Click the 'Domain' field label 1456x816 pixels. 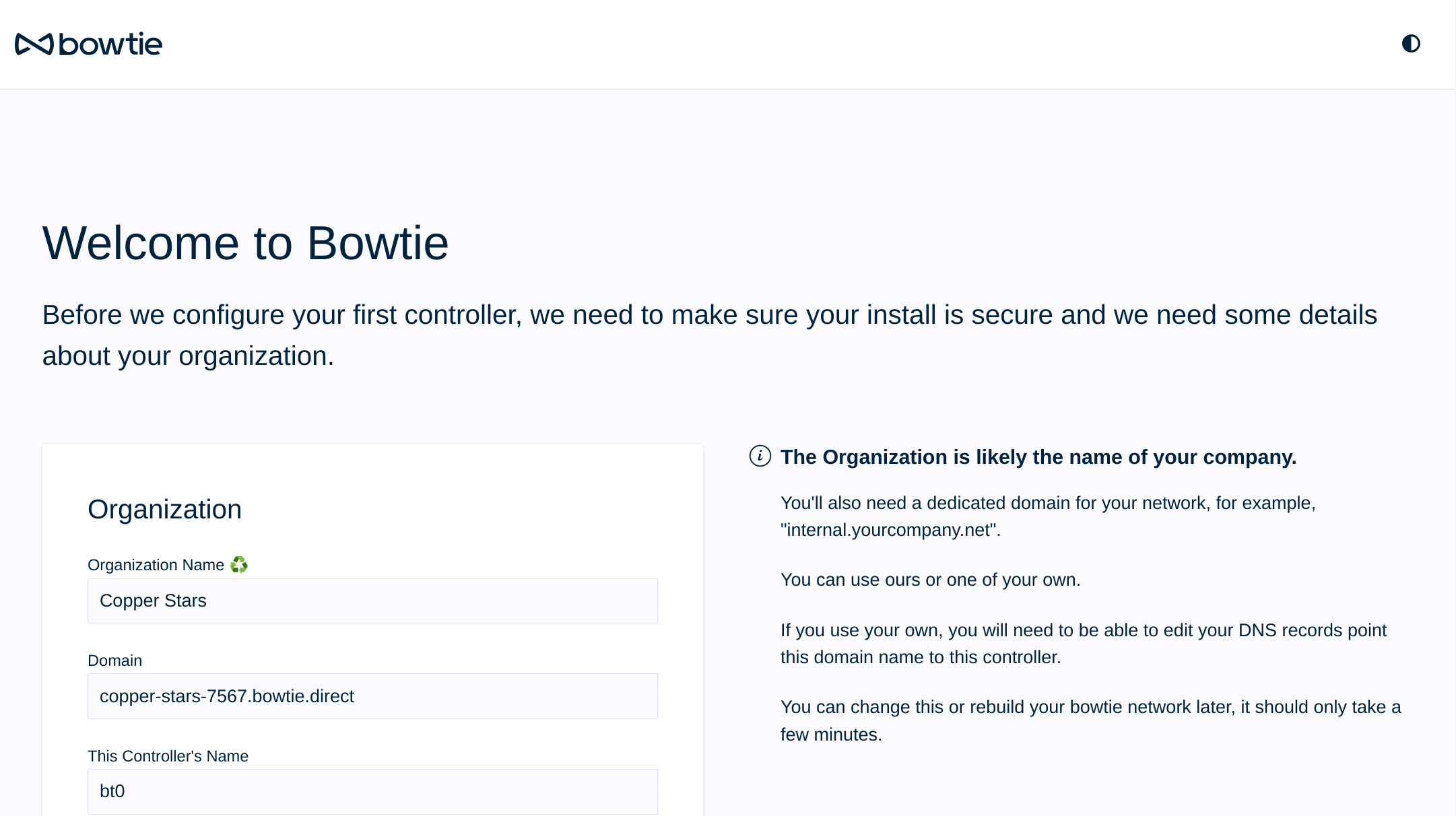tap(114, 660)
